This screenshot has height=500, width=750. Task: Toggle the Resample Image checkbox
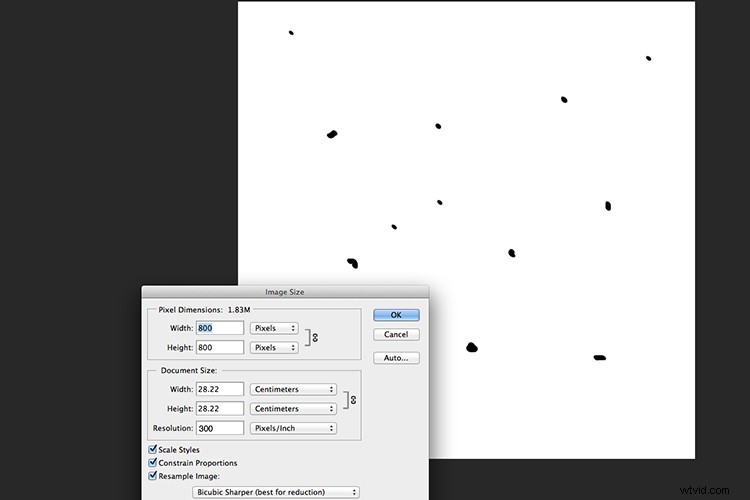point(153,476)
